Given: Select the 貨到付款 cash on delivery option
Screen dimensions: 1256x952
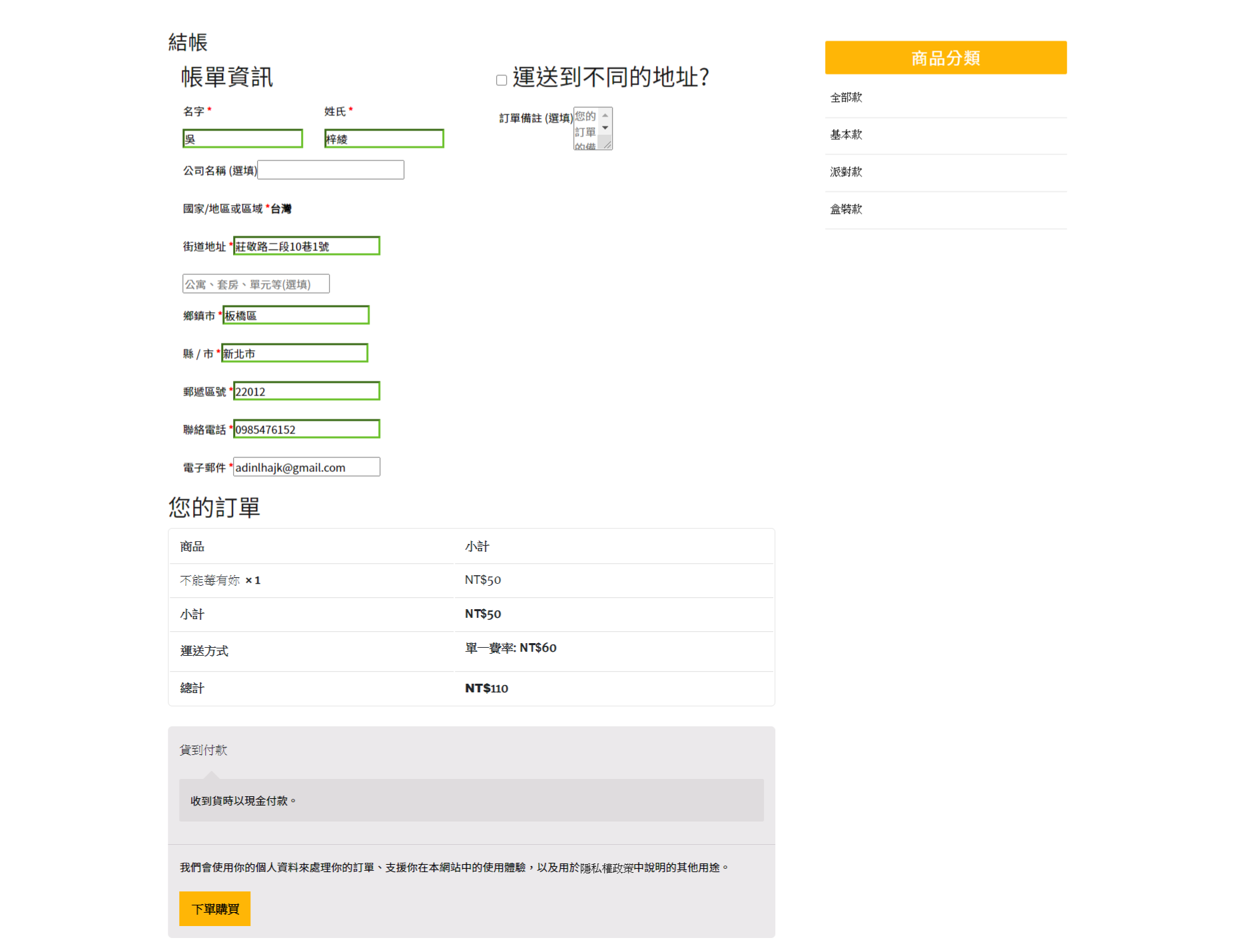Looking at the screenshot, I should click(204, 750).
